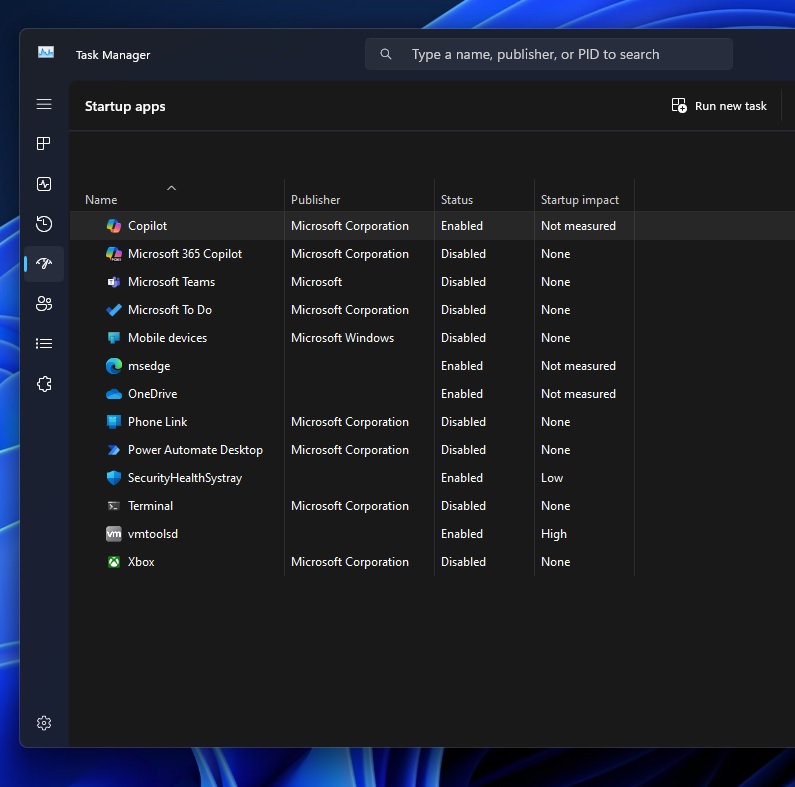Viewport: 795px width, 787px height.
Task: Open the App history page icon
Action: (x=44, y=224)
